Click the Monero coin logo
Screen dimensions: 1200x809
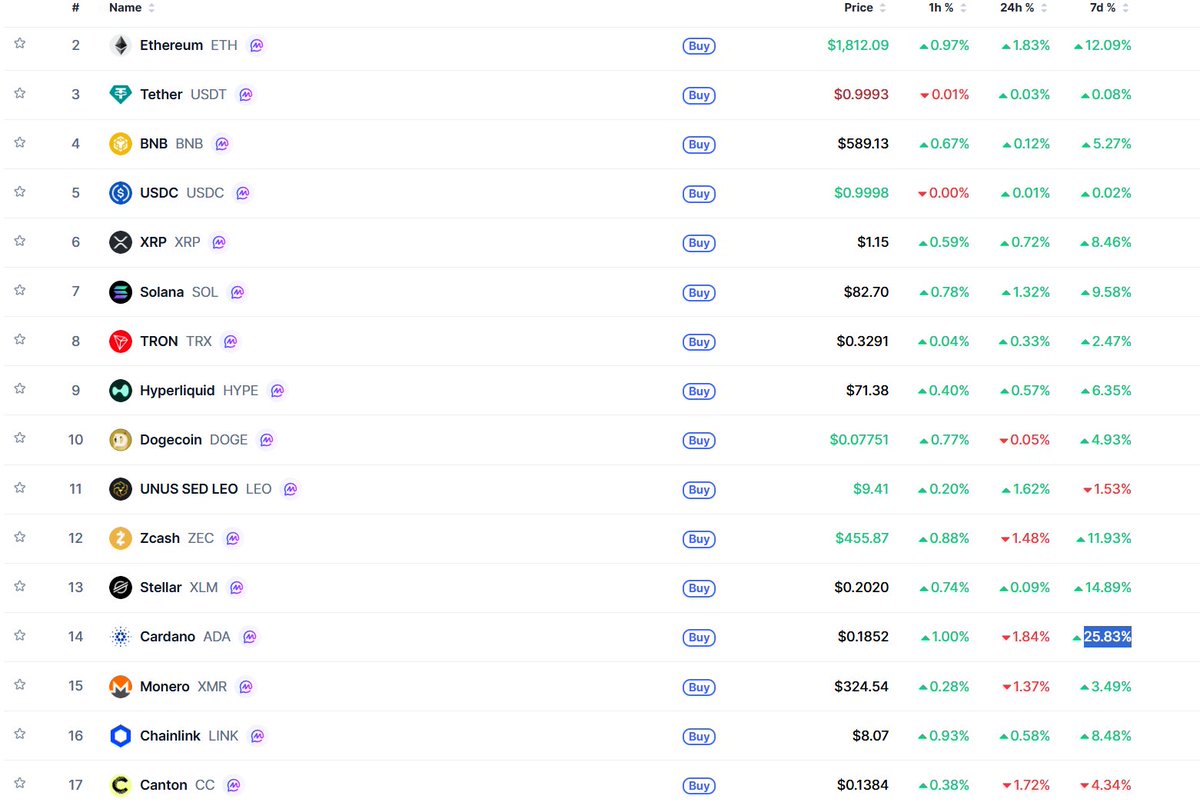pyautogui.click(x=120, y=687)
